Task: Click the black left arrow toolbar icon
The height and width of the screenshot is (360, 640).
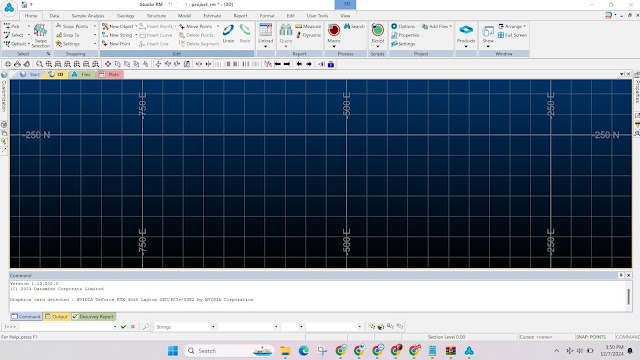Action: pos(278,64)
